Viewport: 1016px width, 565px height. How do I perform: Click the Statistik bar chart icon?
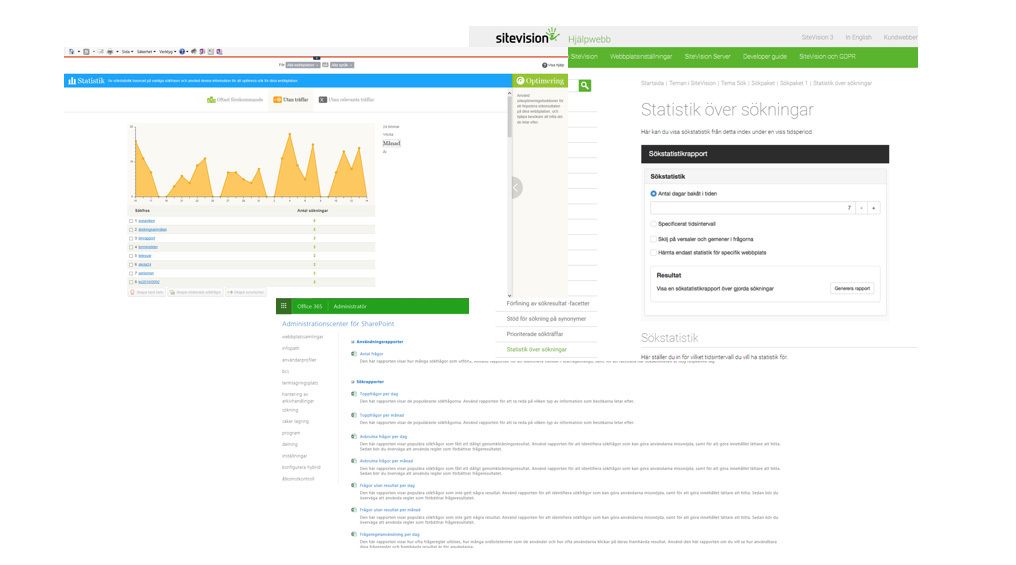coord(72,81)
